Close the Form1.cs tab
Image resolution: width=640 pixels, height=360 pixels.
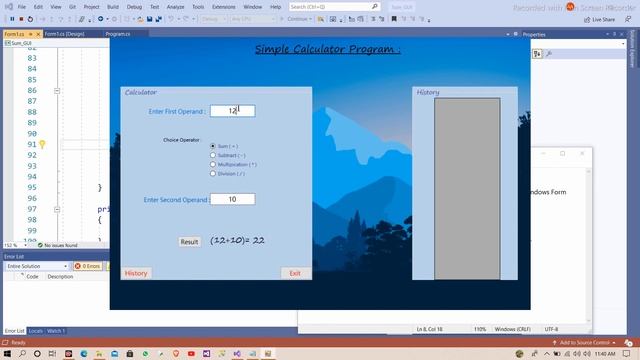(x=38, y=34)
